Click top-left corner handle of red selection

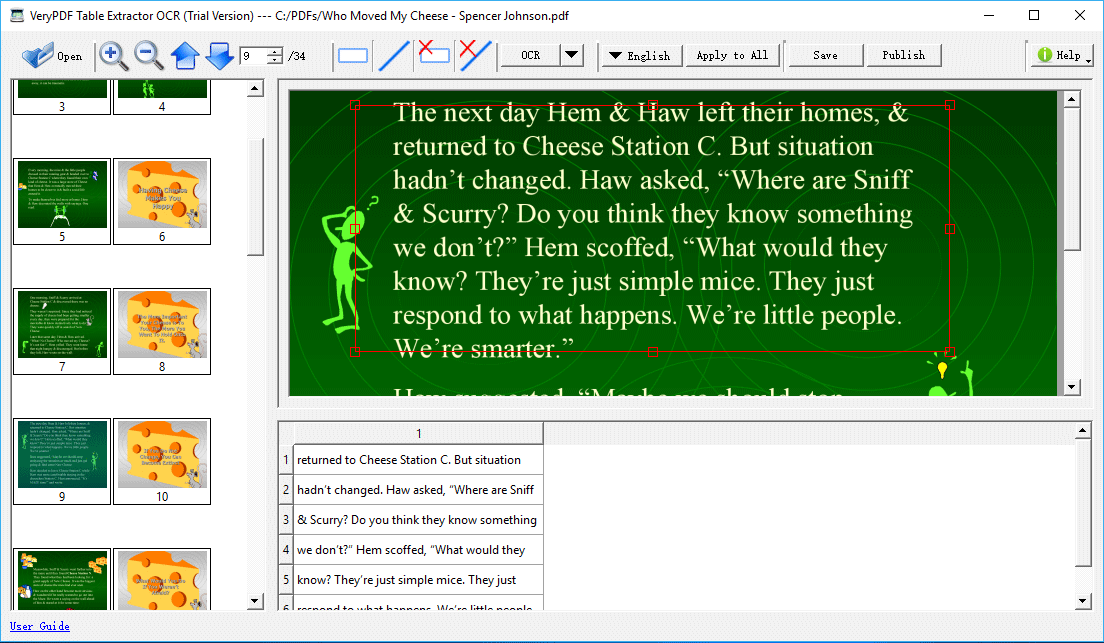(355, 105)
